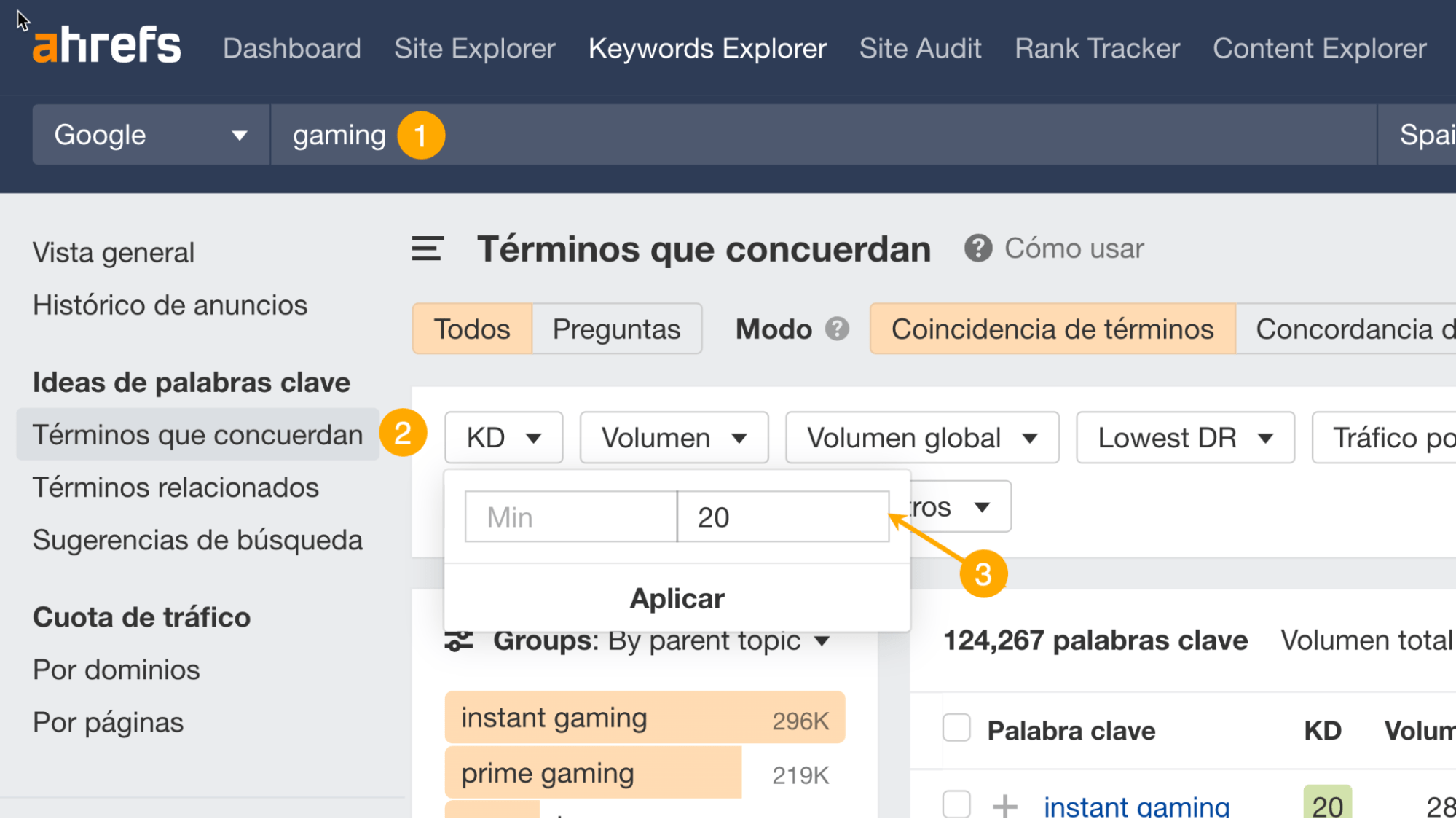This screenshot has width=1456, height=819.
Task: Click inside the Min value field
Action: (570, 517)
